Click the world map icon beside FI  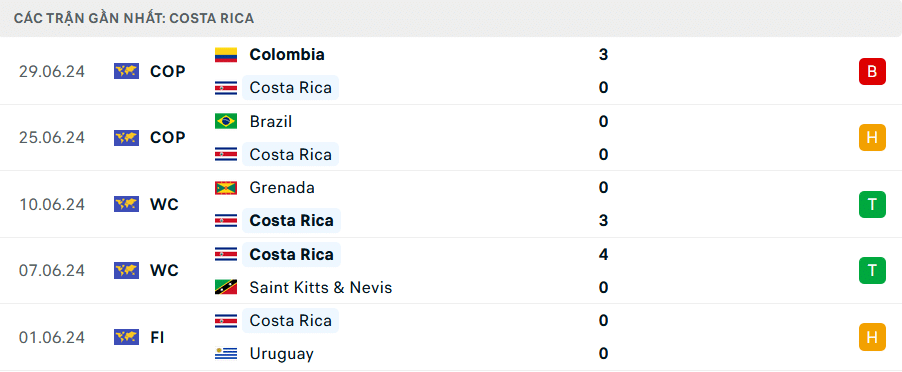click(127, 337)
